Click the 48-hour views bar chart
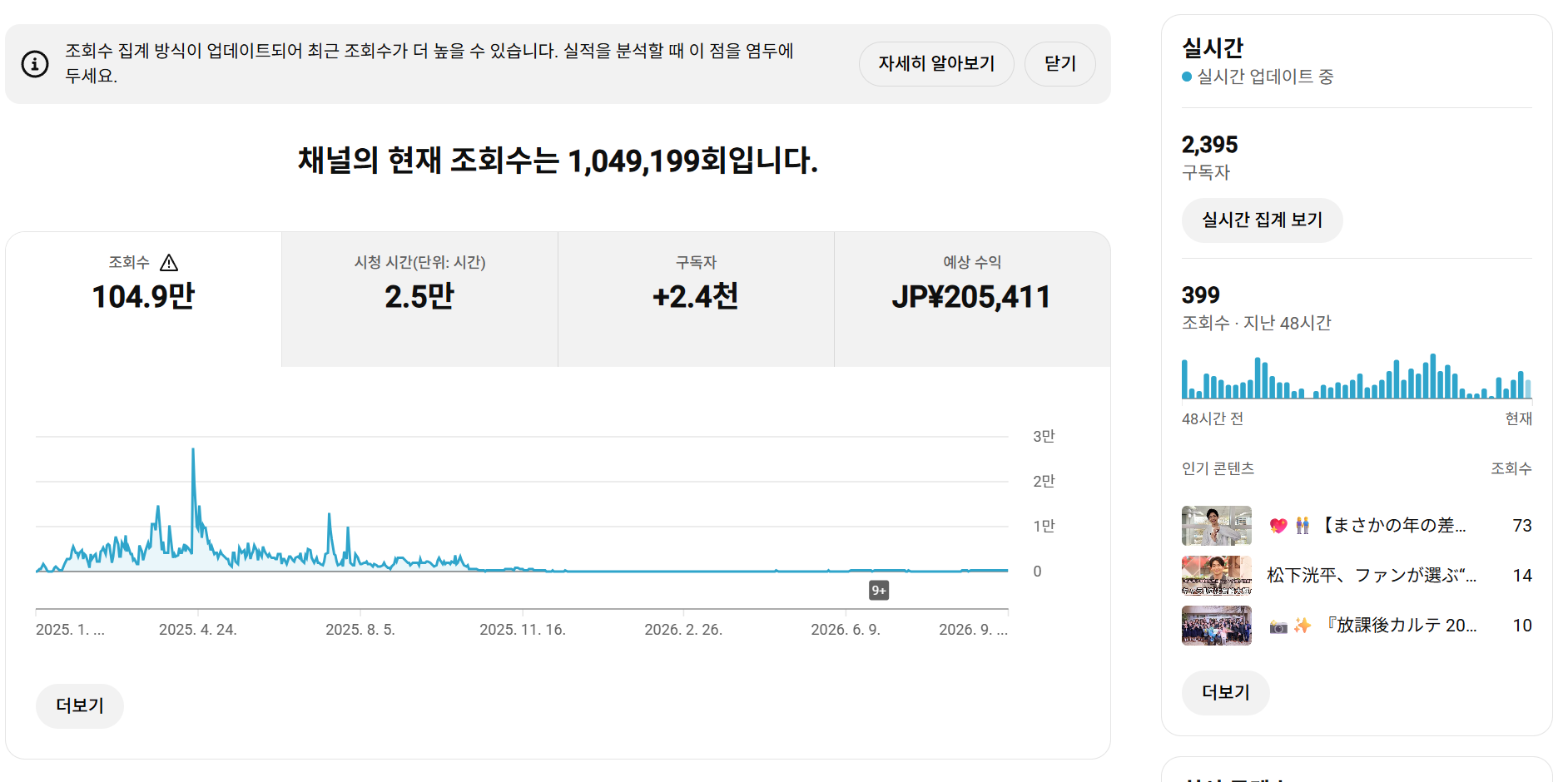 tap(1357, 377)
